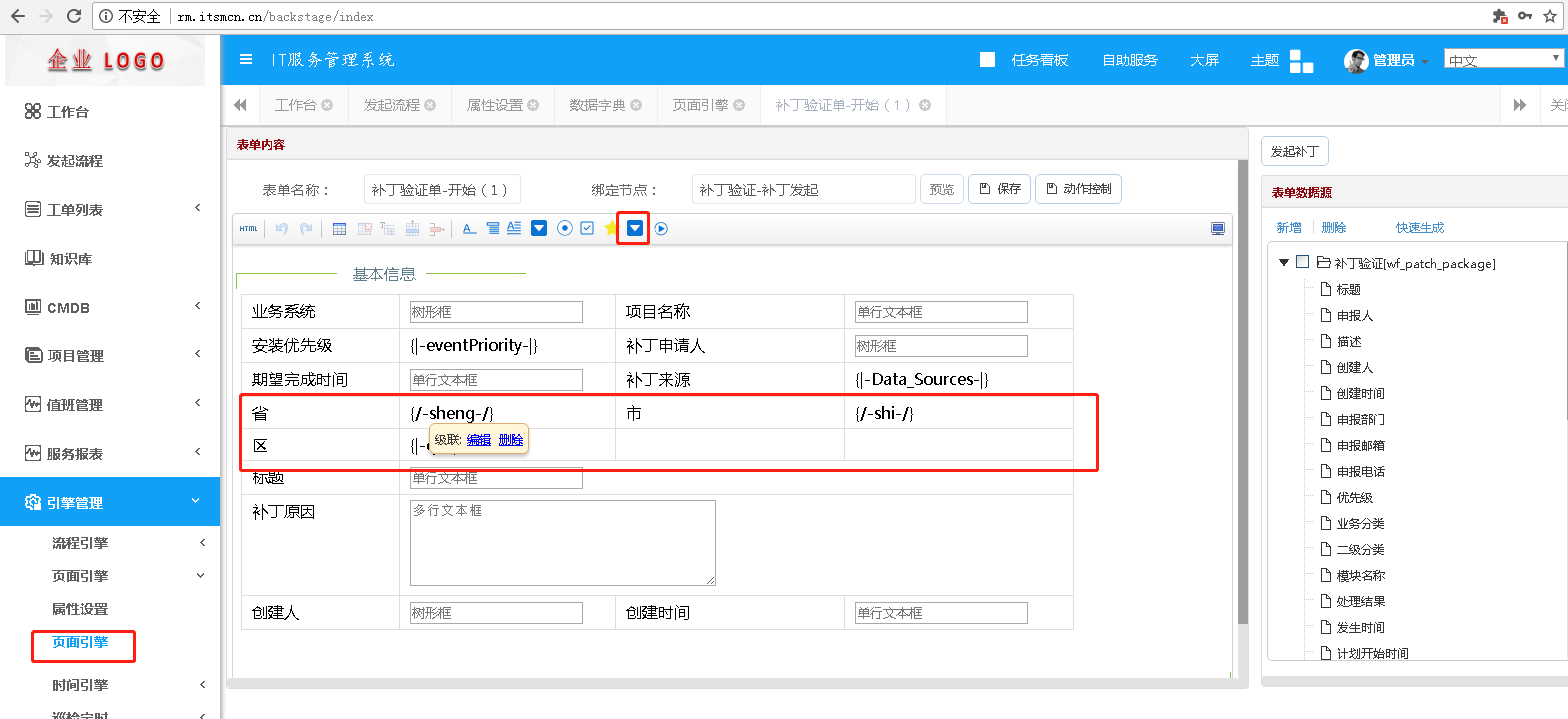This screenshot has height=719, width=1568.
Task: Collapse the 补丁验证 data source tree node
Action: click(1283, 263)
